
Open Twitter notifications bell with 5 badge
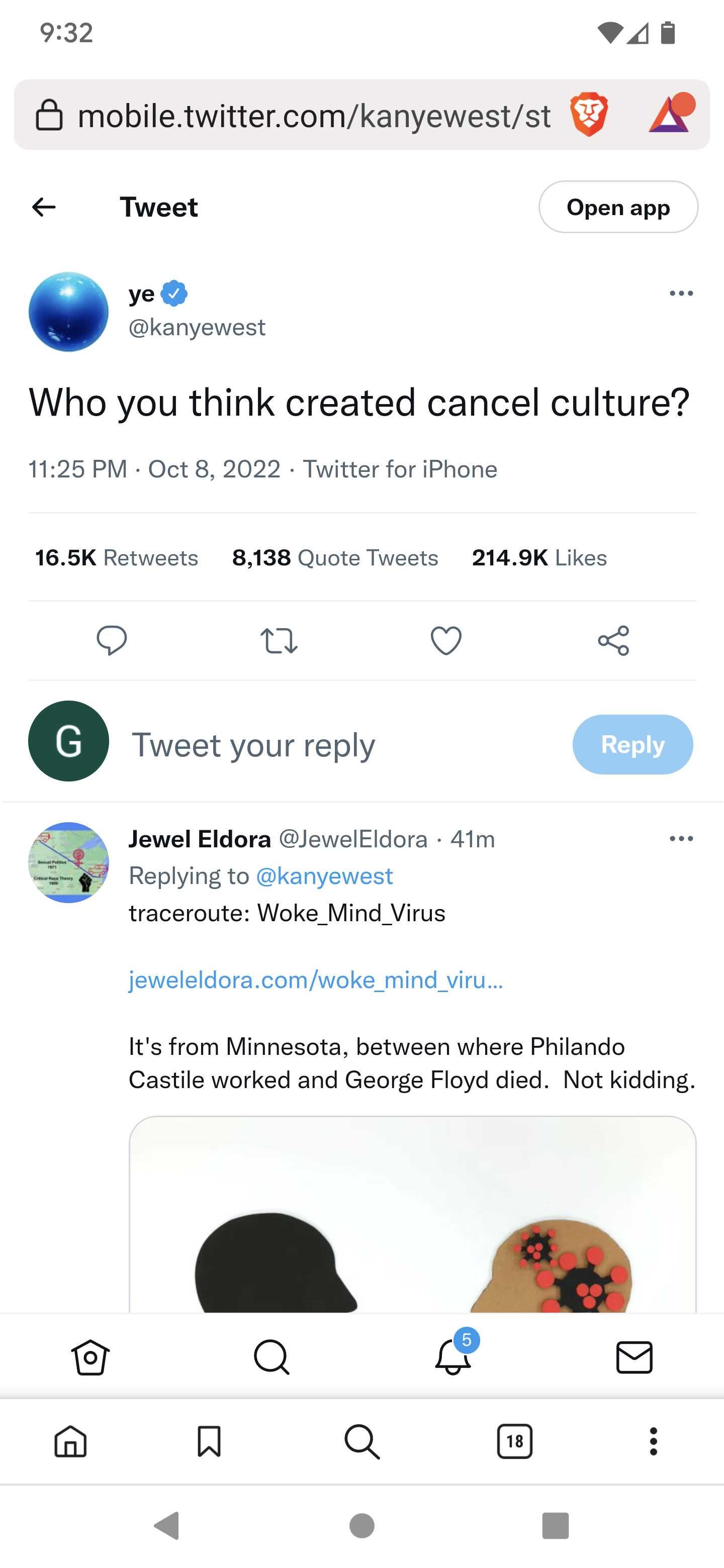[453, 1356]
